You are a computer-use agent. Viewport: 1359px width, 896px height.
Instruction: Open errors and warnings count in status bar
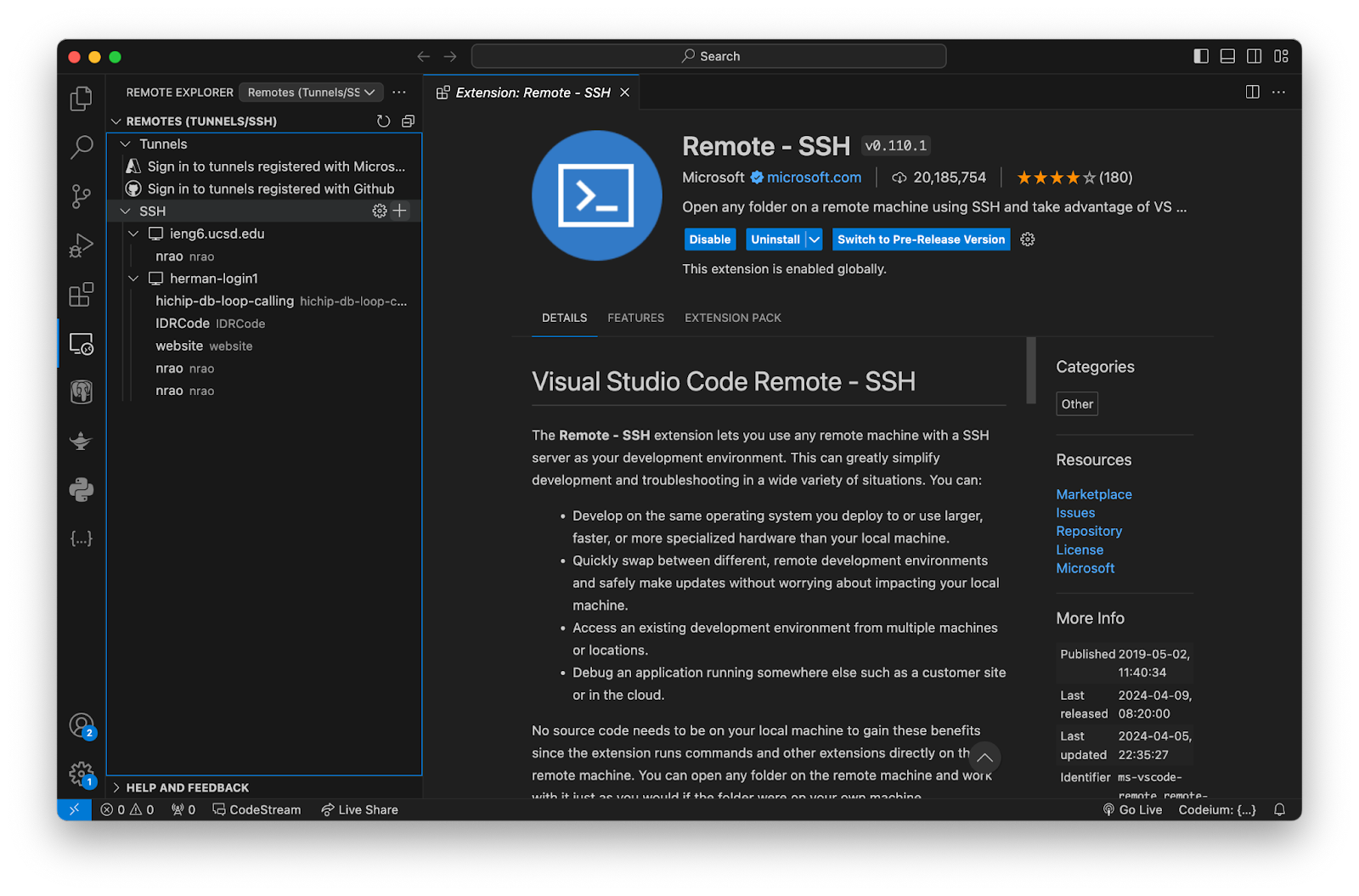tap(127, 809)
